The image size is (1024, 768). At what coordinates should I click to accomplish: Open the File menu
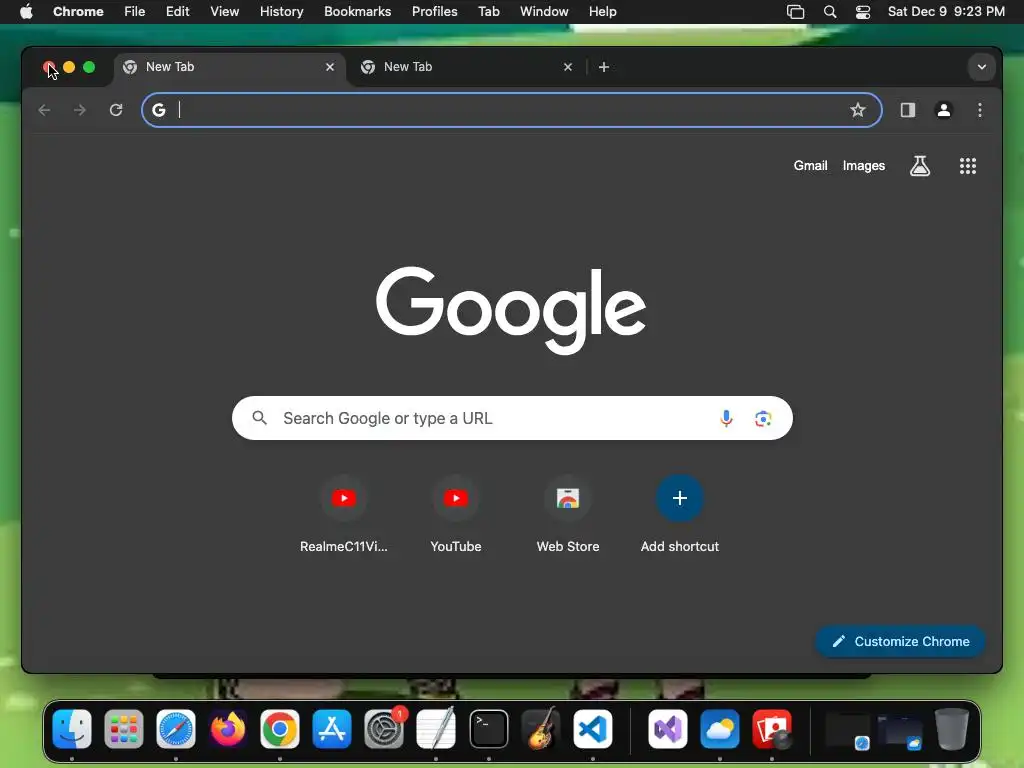[x=135, y=12]
